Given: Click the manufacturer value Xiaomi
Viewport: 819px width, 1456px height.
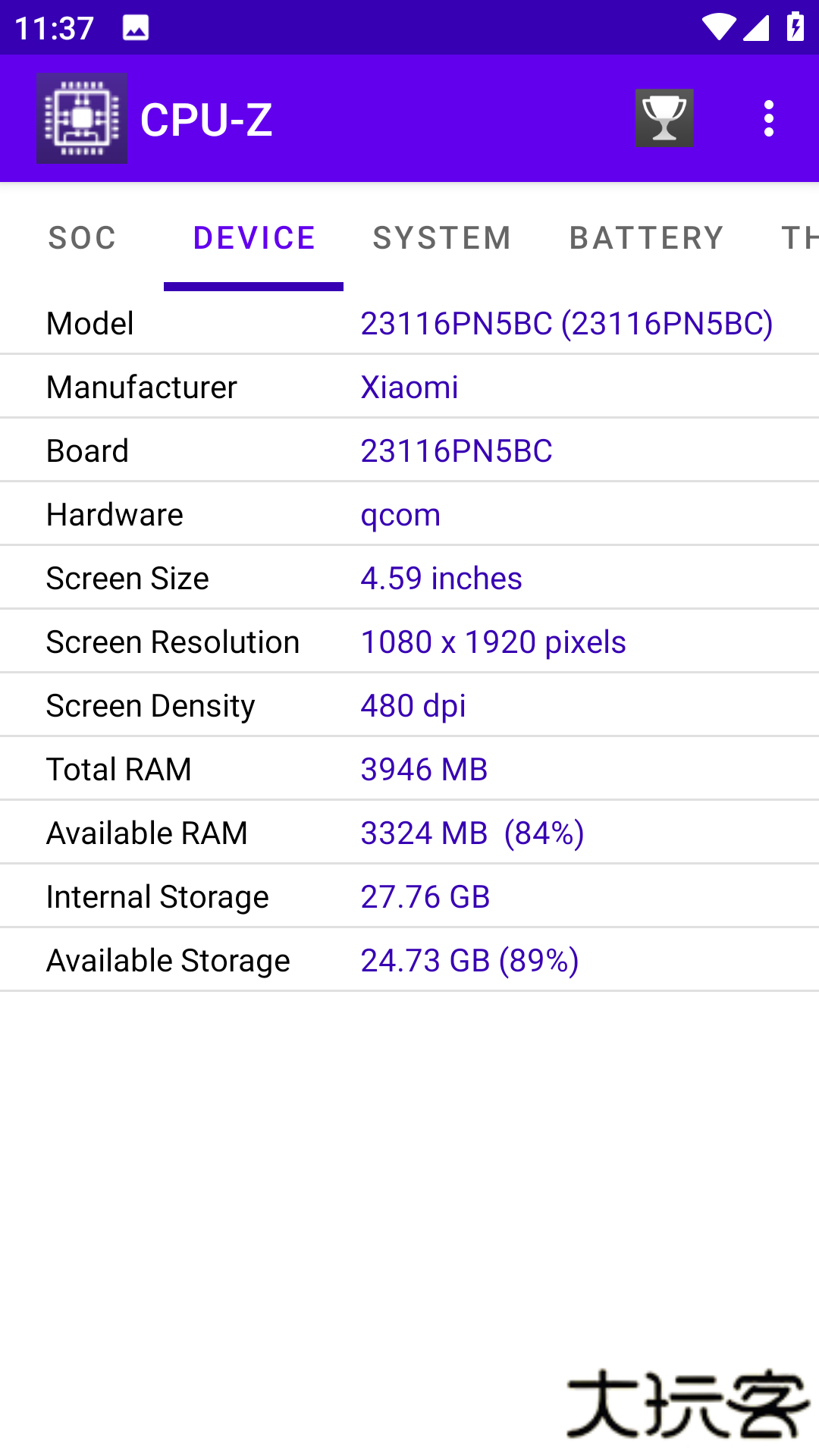Looking at the screenshot, I should point(409,387).
